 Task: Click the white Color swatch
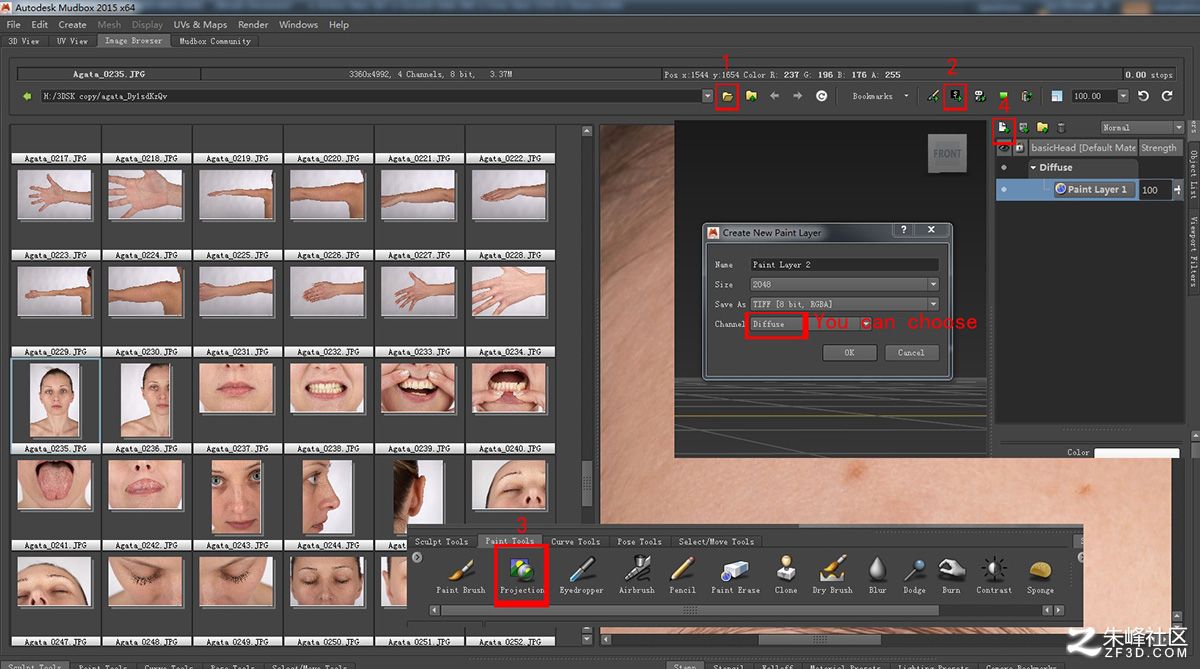(1137, 452)
